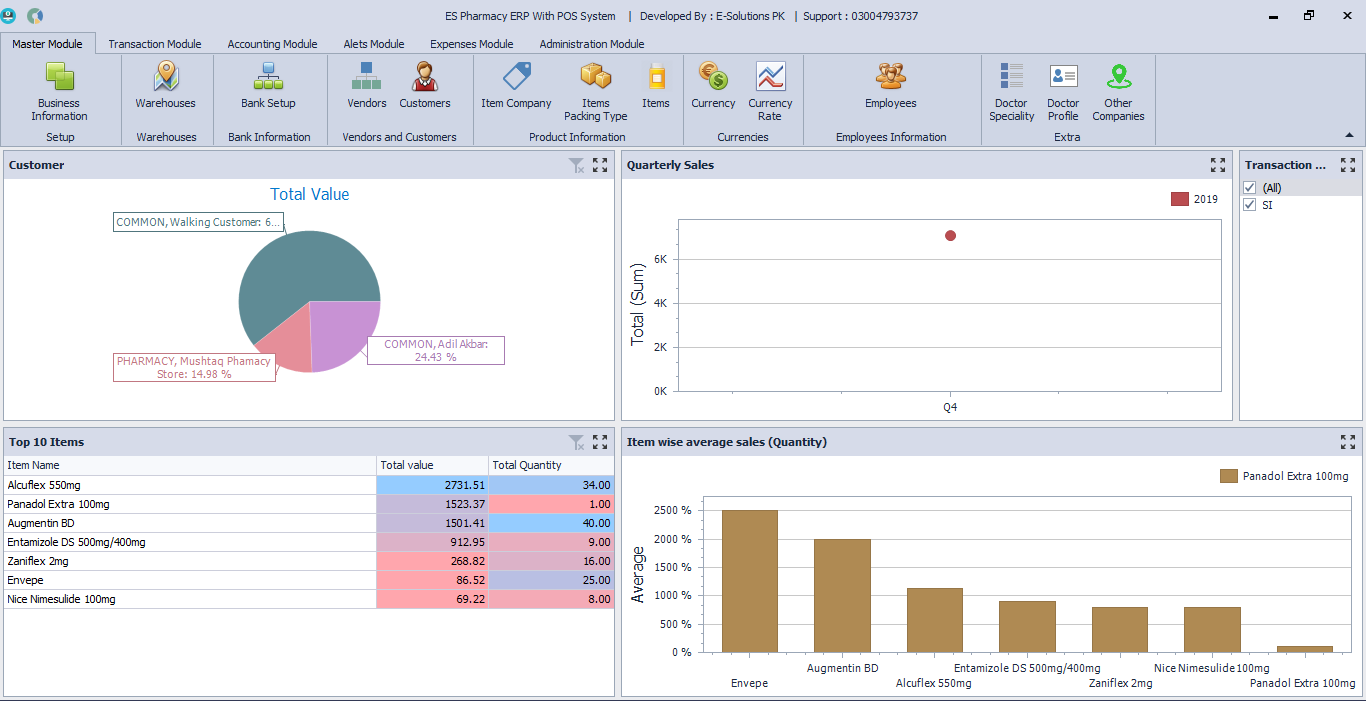Image resolution: width=1366 pixels, height=701 pixels.
Task: Open the Vendors list
Action: (x=367, y=86)
